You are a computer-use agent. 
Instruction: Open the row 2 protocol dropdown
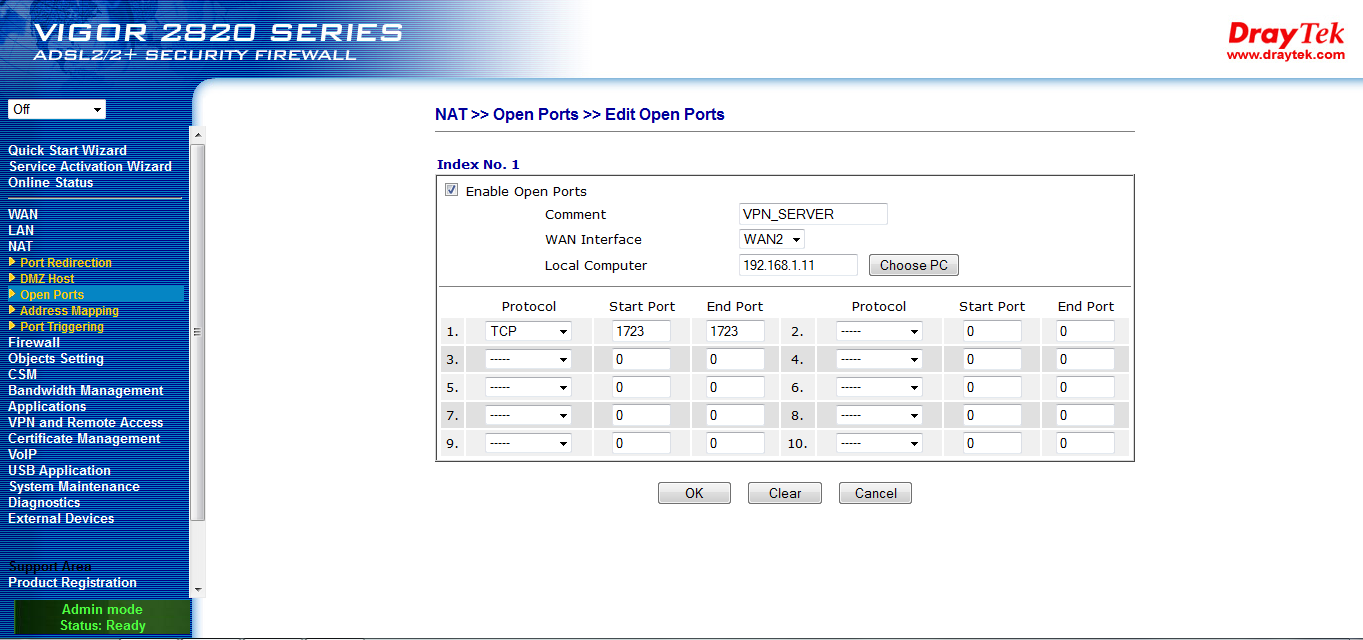point(878,331)
